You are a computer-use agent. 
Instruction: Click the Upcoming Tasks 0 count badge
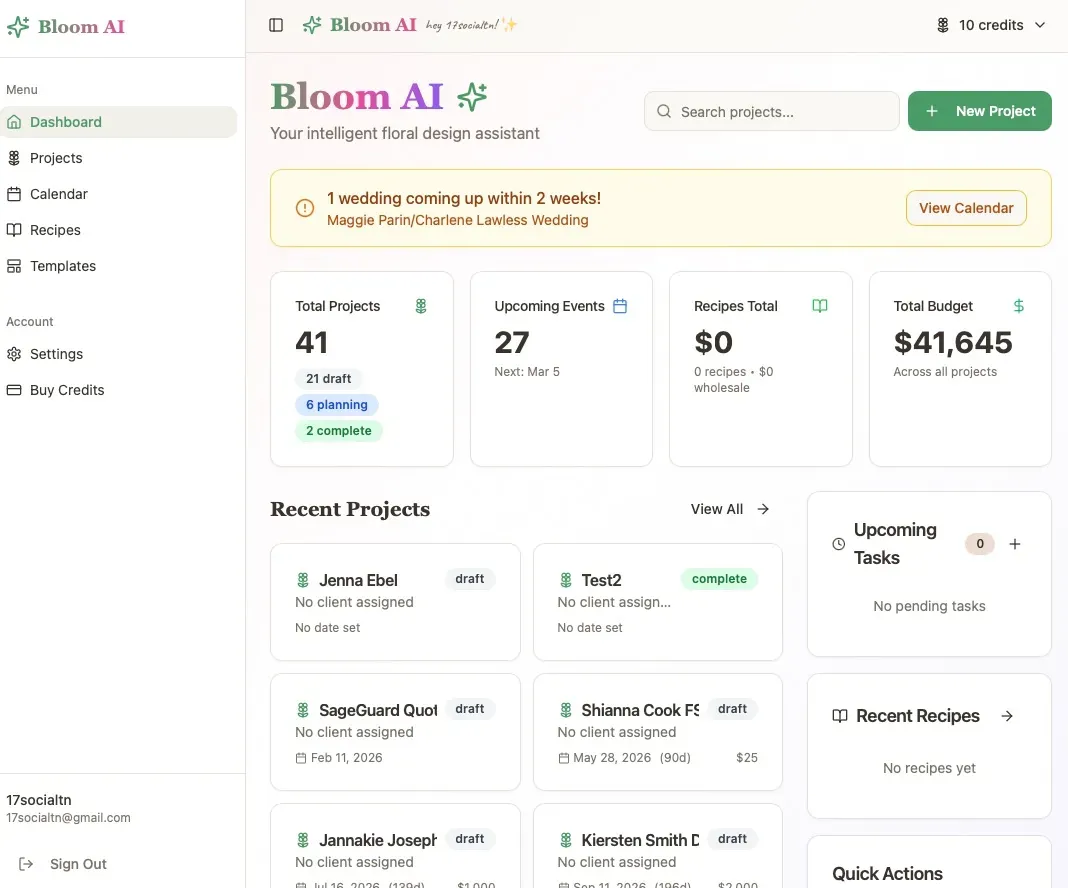[x=979, y=544]
